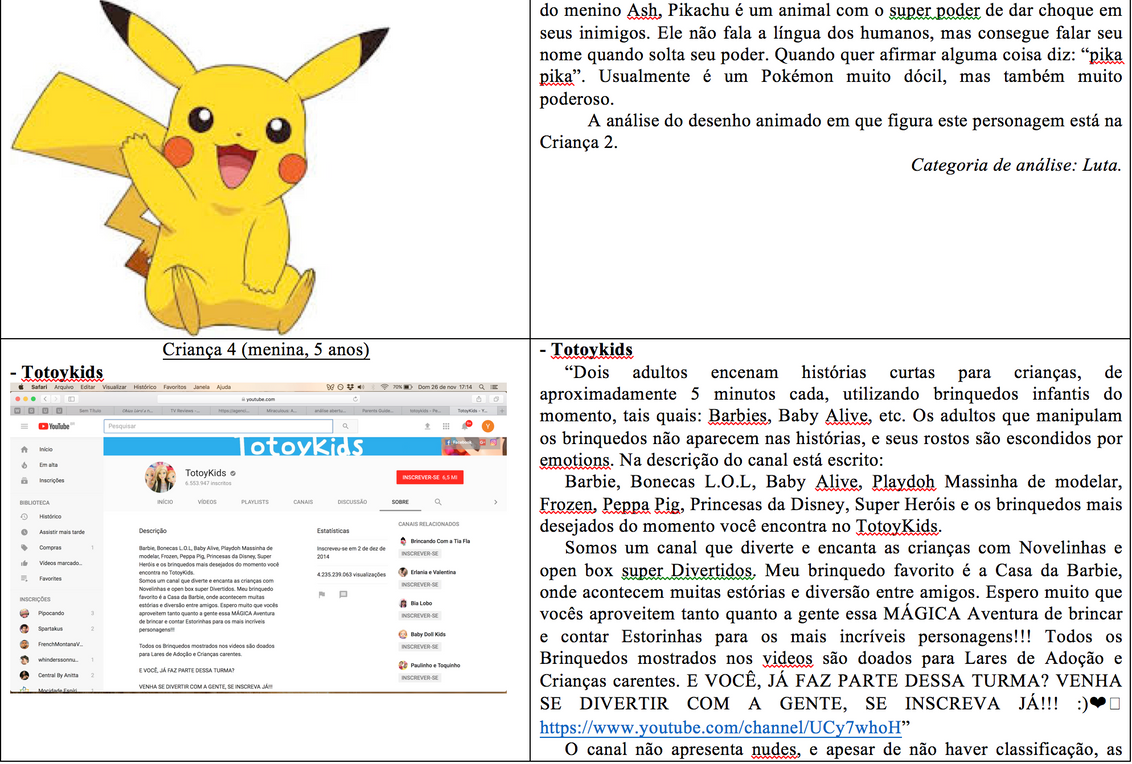The image size is (1132, 764).
Task: Click the Safari share icon
Action: [x=479, y=399]
